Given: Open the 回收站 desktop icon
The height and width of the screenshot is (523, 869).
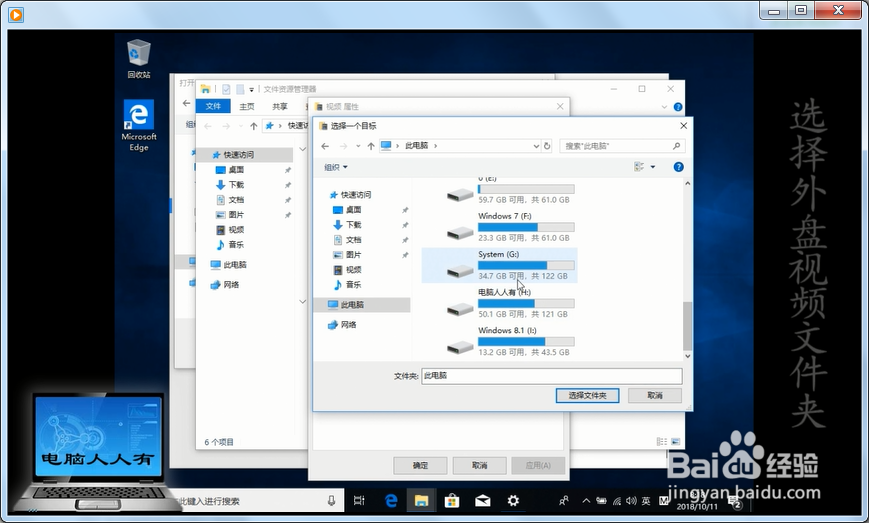Looking at the screenshot, I should [139, 59].
